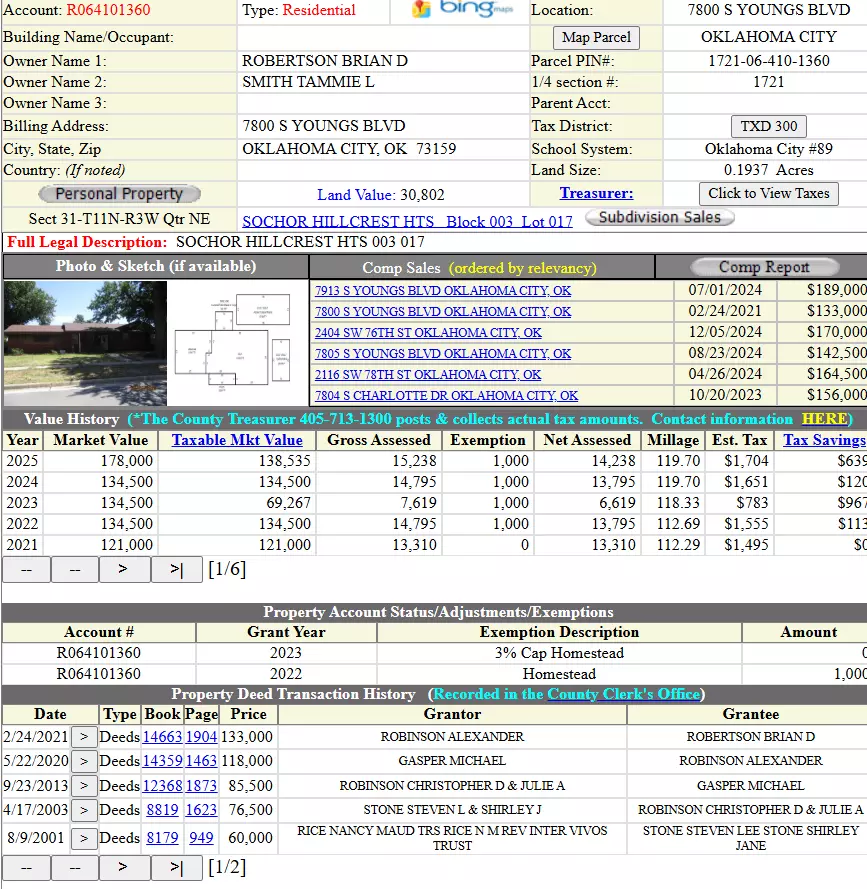Image resolution: width=867 pixels, height=889 pixels.
Task: Generate the Comp Report
Action: pyautogui.click(x=764, y=267)
